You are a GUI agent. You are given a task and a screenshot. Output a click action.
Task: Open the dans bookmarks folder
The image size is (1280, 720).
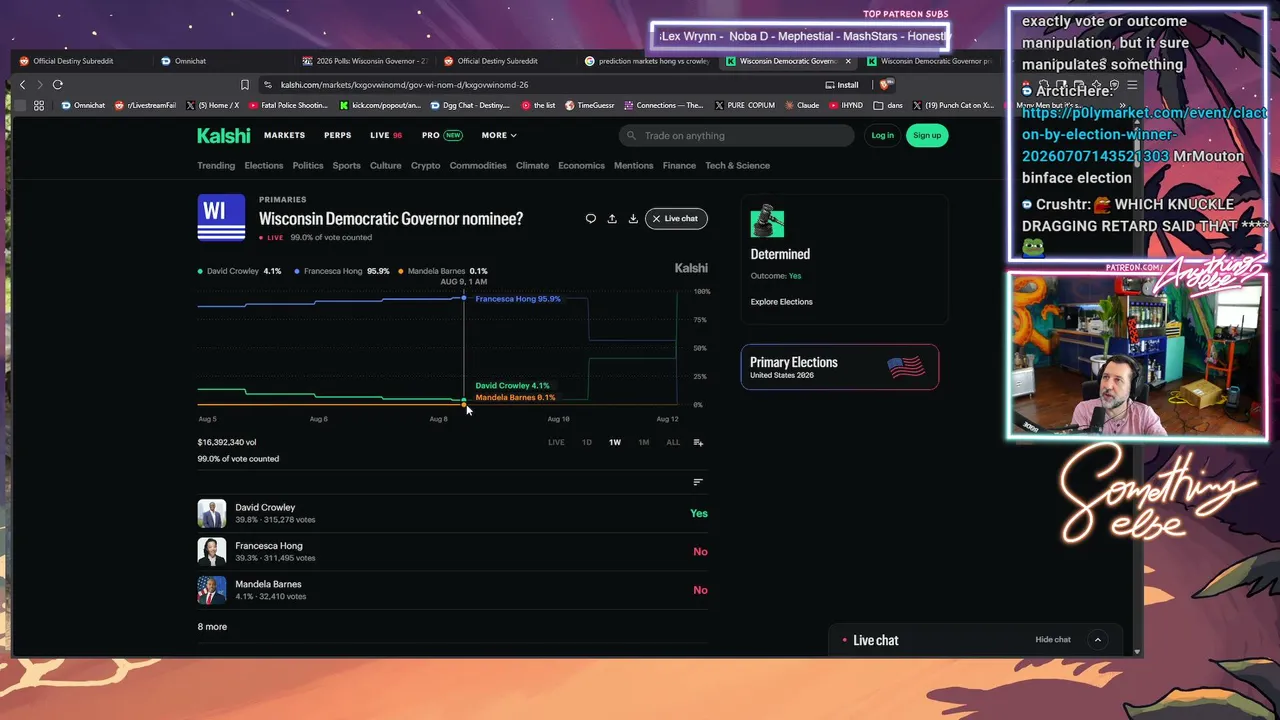pos(888,105)
